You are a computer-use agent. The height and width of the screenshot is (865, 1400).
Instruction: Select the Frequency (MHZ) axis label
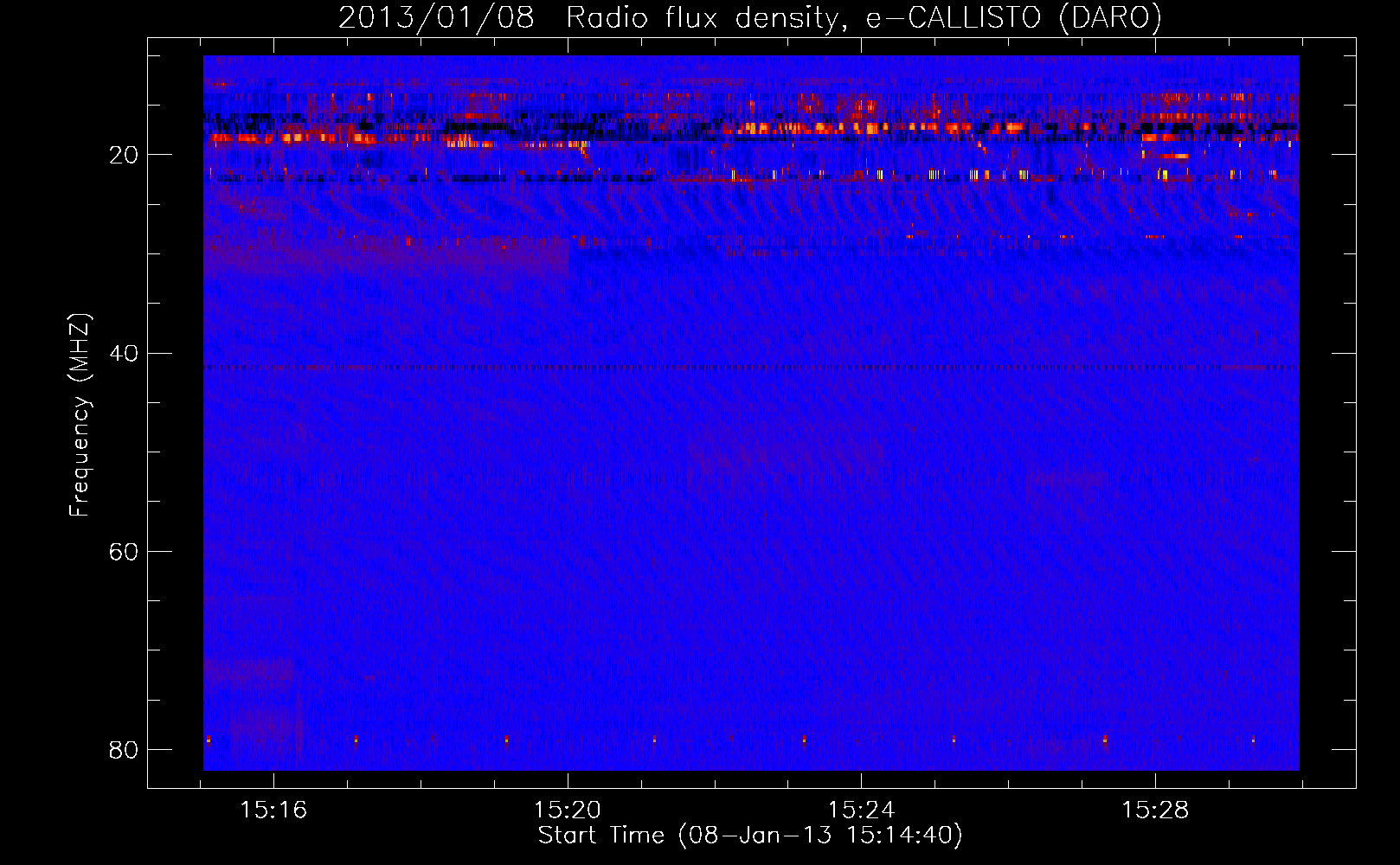coord(80,415)
